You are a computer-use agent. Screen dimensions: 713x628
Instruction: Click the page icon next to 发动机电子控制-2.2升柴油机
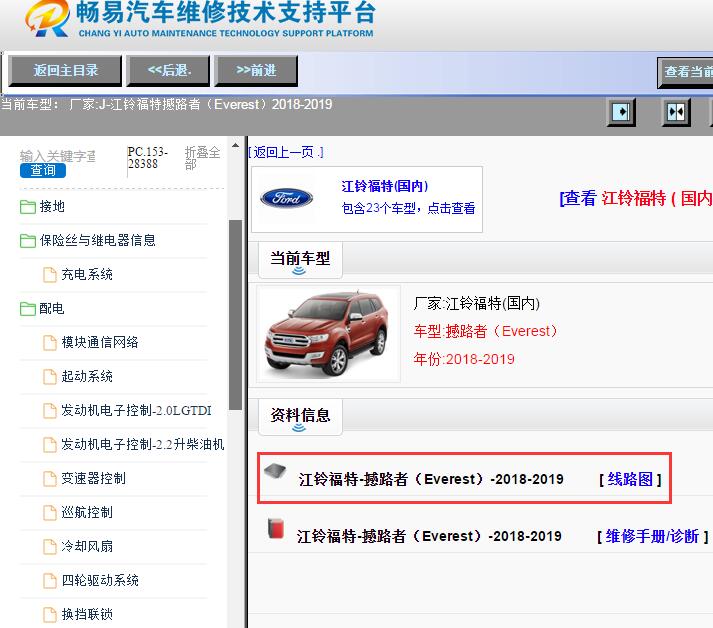[x=50, y=444]
